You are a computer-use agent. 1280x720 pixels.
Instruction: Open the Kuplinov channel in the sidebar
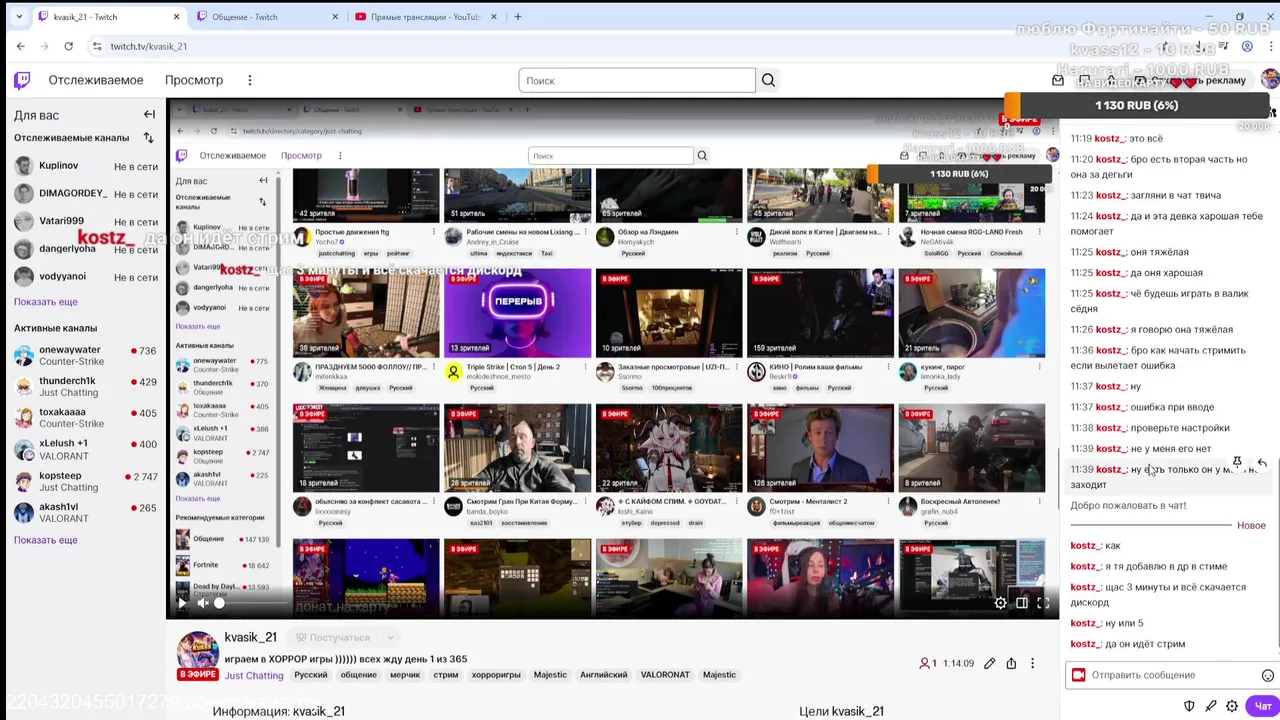click(86, 166)
